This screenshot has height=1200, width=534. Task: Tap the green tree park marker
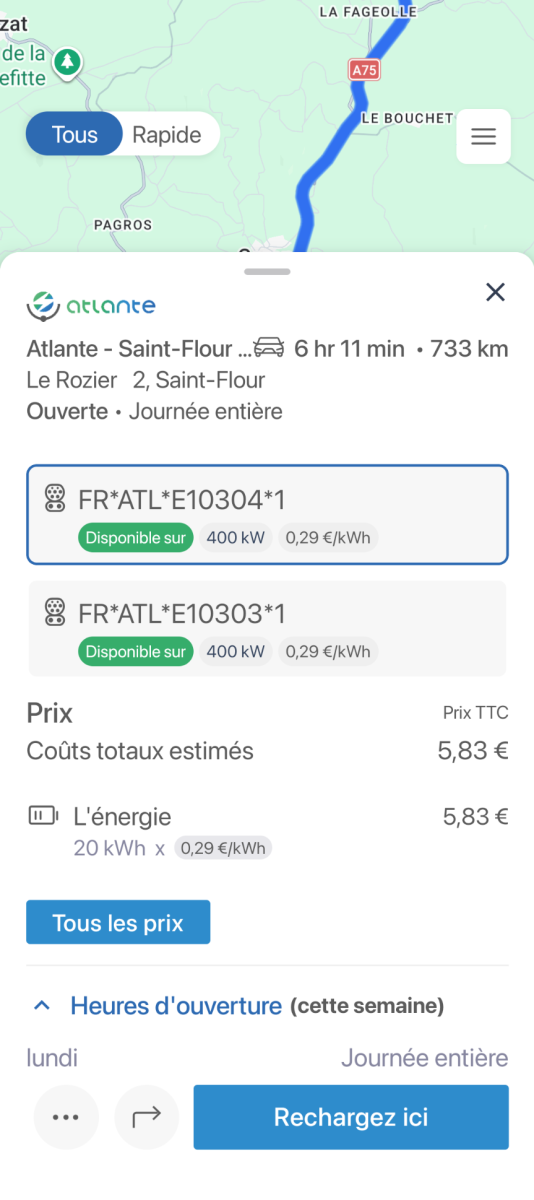[x=68, y=63]
